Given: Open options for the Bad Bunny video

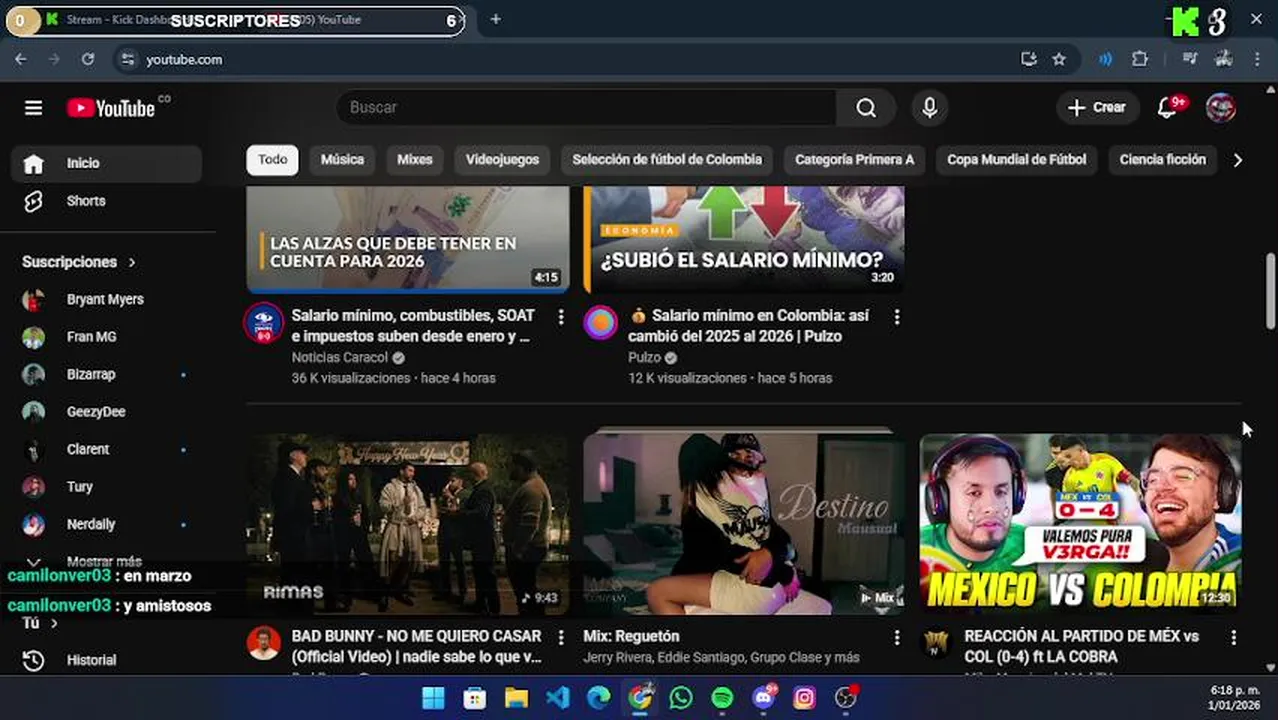Looking at the screenshot, I should [x=561, y=637].
